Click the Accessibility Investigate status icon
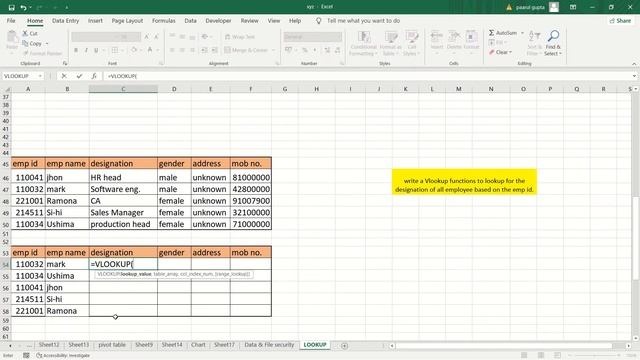Screen dimensions: 640x360 39,356
